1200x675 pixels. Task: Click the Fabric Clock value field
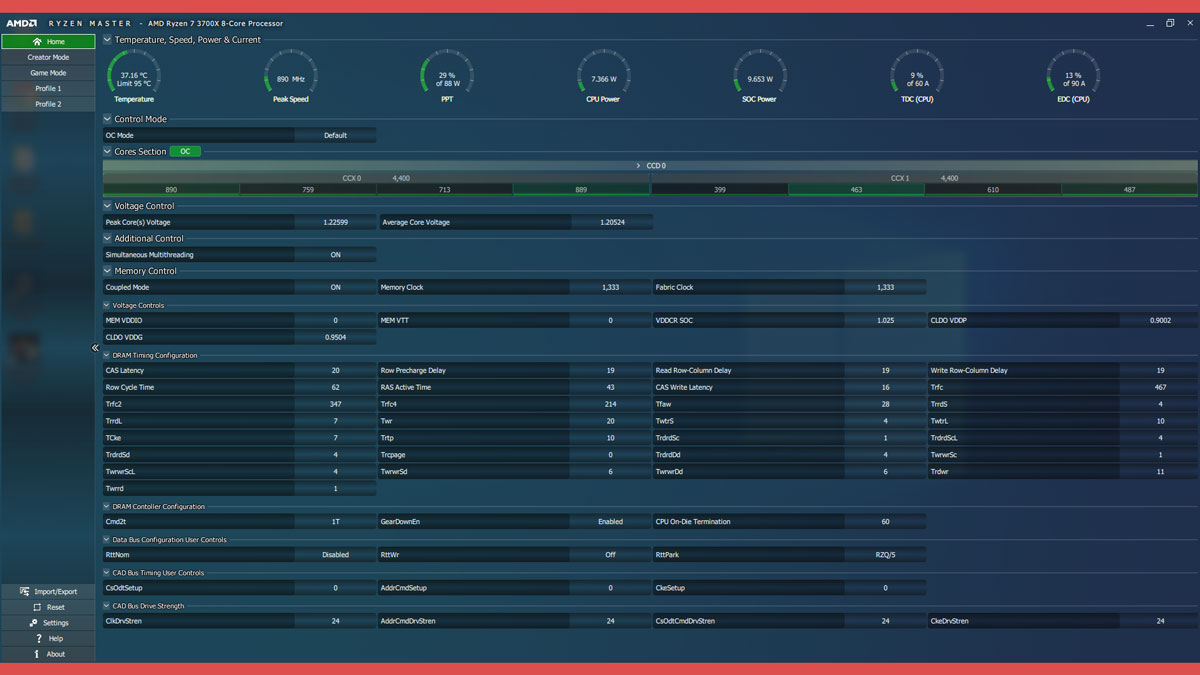[885, 287]
